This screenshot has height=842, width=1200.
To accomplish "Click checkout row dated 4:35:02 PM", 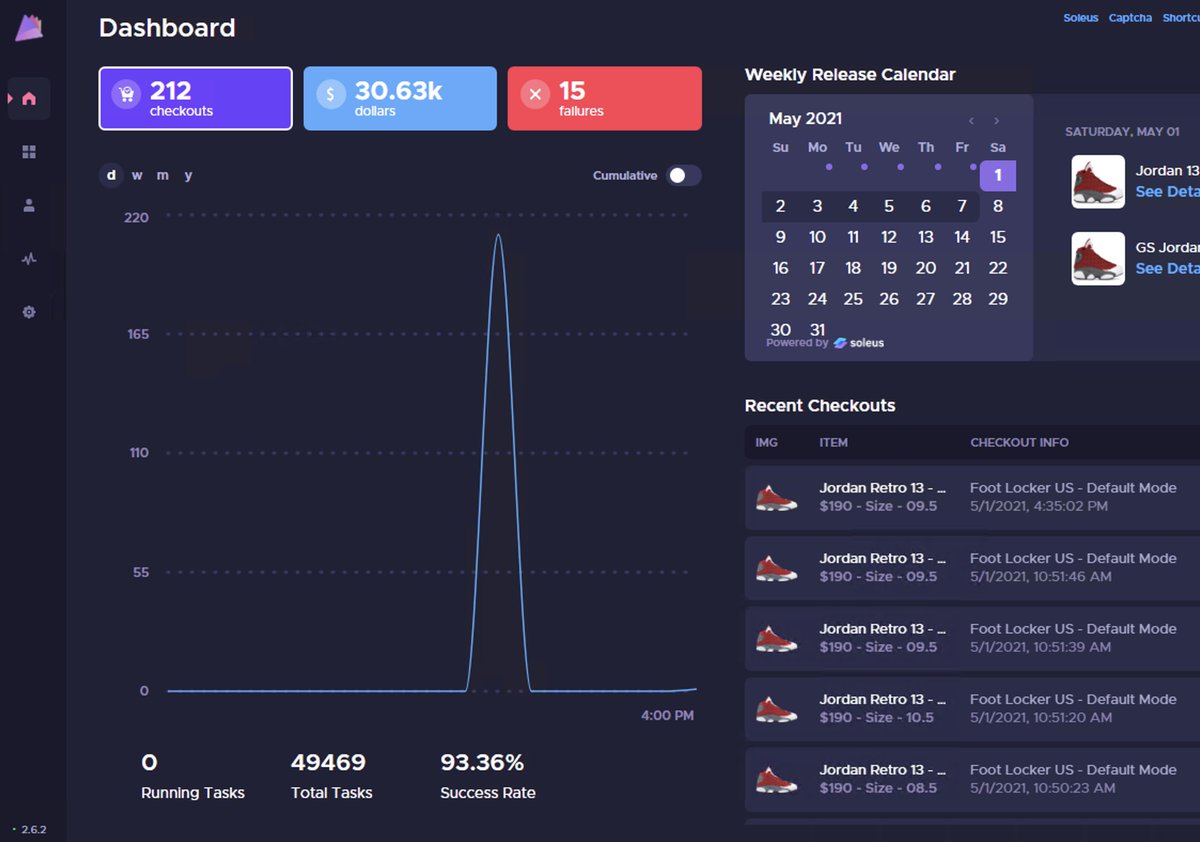I will (972, 497).
